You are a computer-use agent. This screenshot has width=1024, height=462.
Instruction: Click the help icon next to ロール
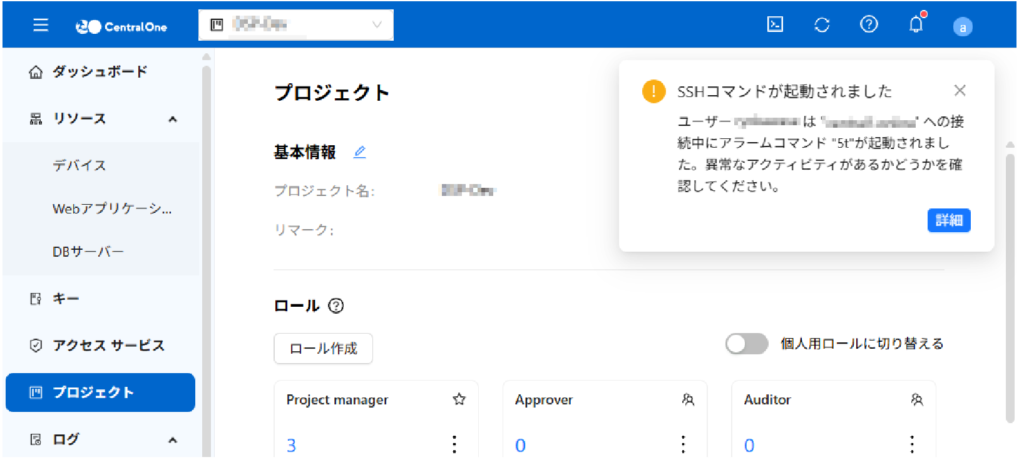(x=336, y=306)
